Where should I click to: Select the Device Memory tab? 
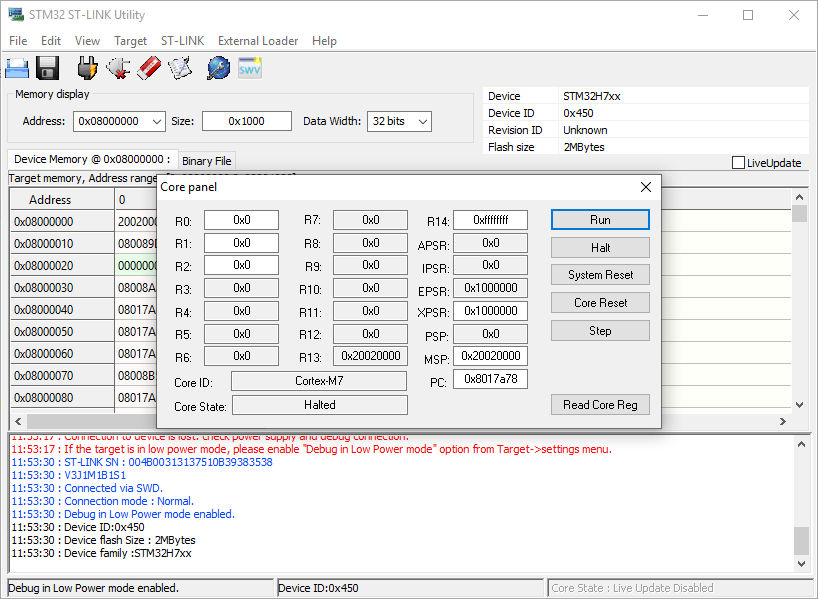[92, 159]
